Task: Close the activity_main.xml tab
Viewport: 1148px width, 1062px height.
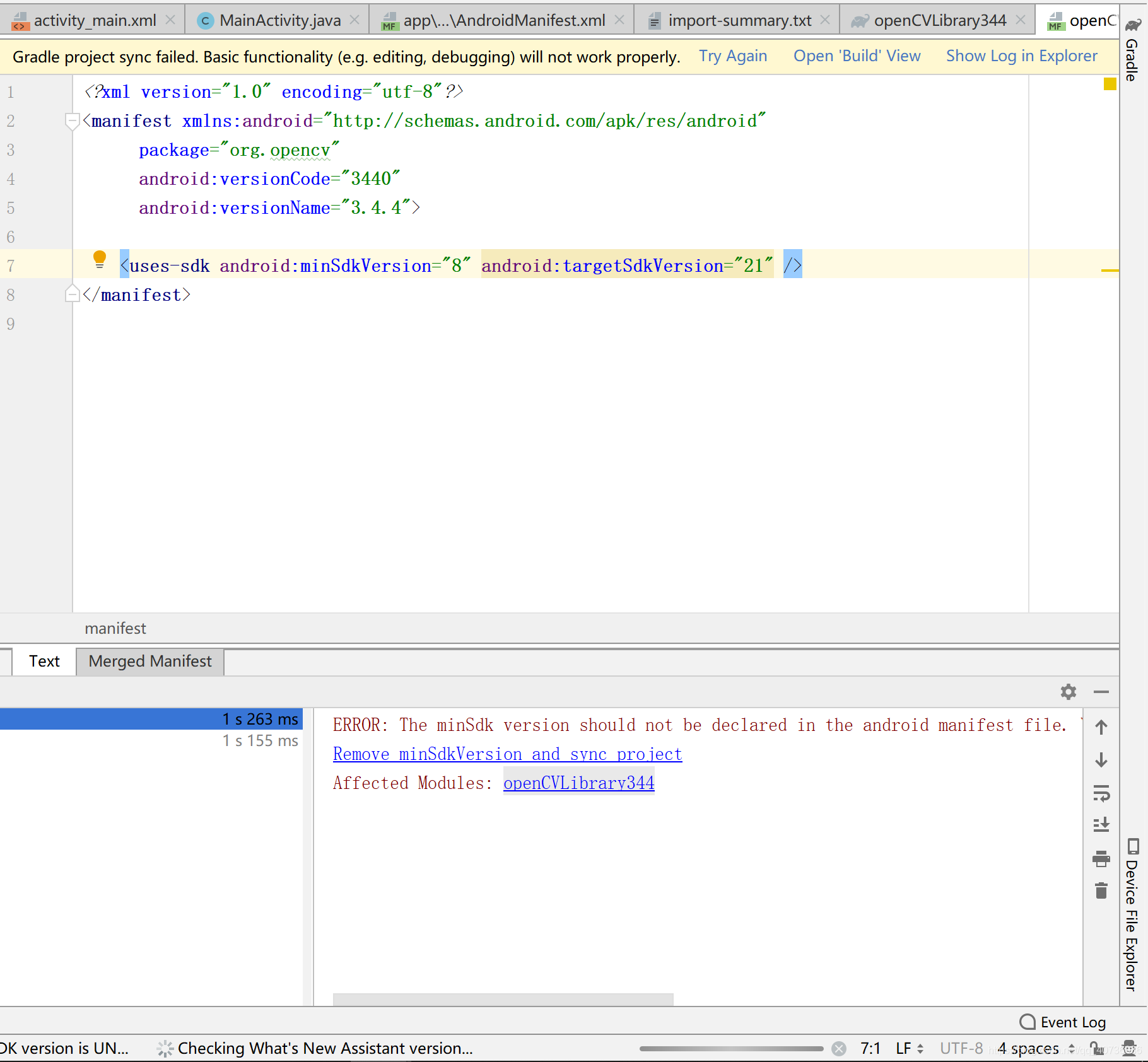Action: (x=170, y=20)
